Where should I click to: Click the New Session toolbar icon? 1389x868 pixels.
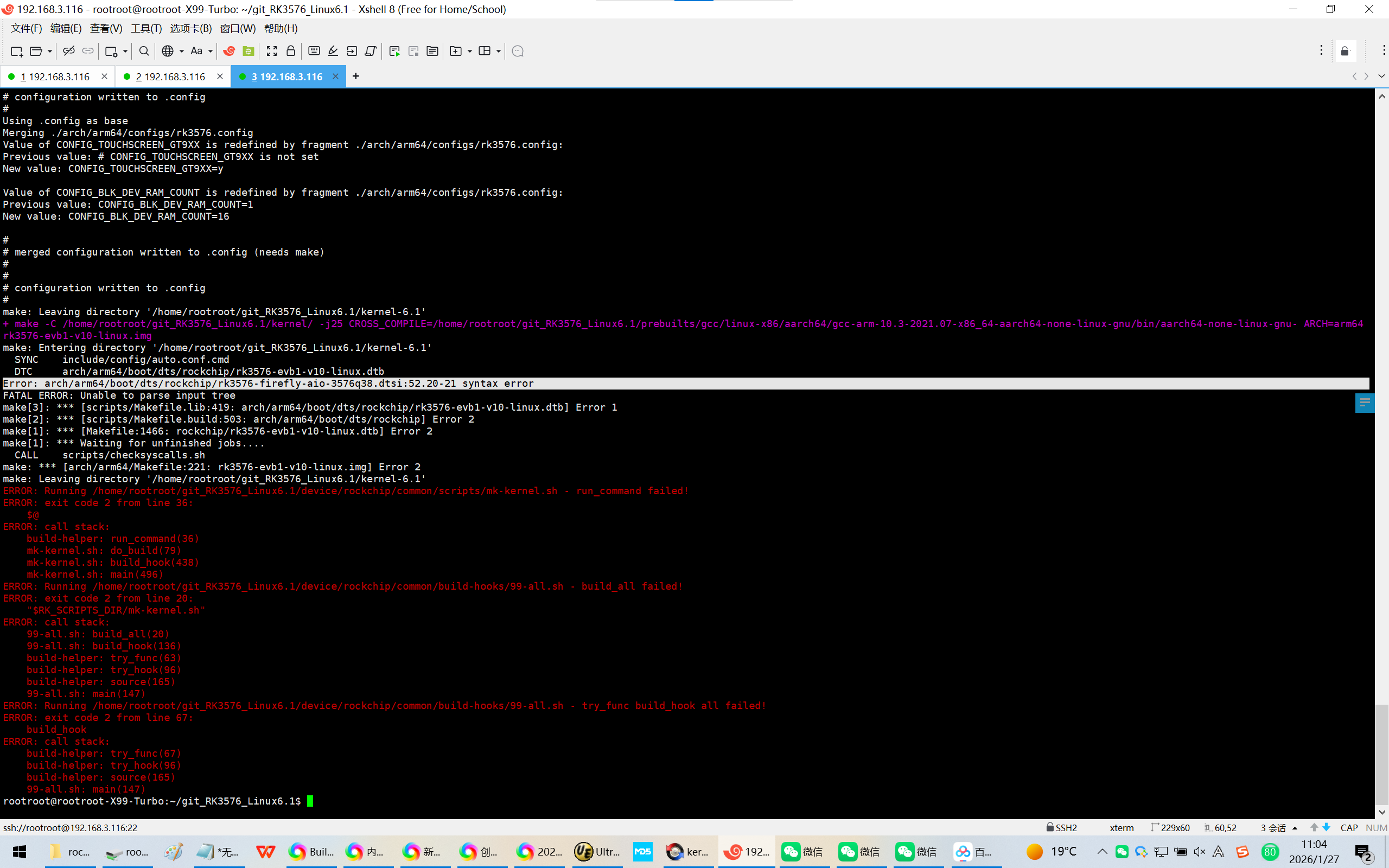click(x=16, y=51)
